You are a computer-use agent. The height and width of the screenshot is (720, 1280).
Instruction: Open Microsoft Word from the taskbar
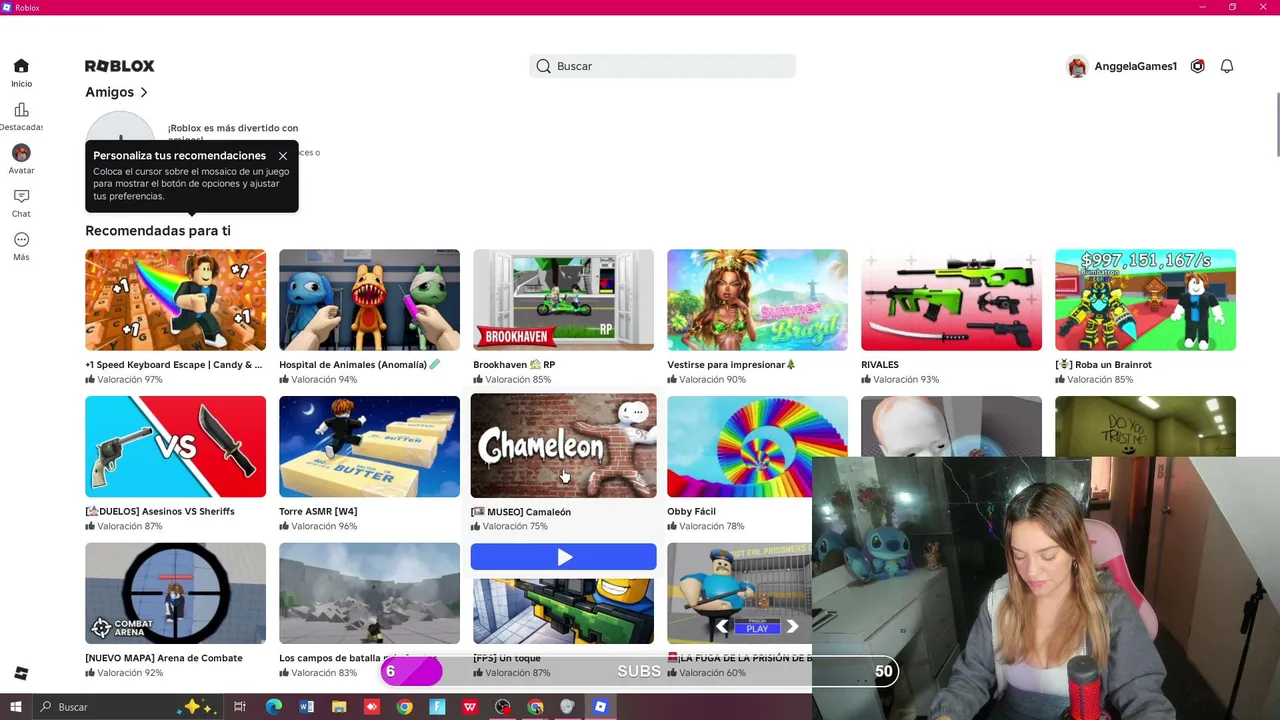click(307, 707)
